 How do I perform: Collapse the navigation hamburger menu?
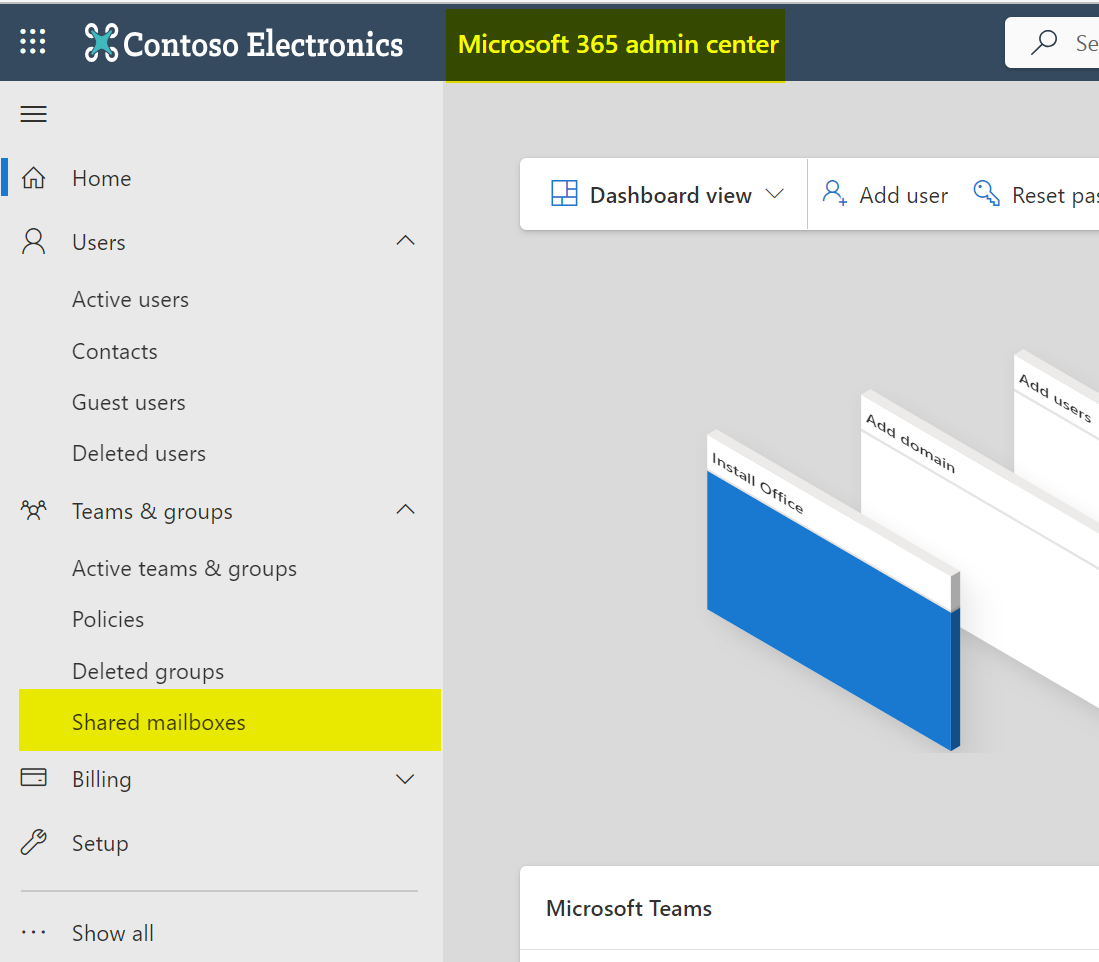(x=33, y=114)
